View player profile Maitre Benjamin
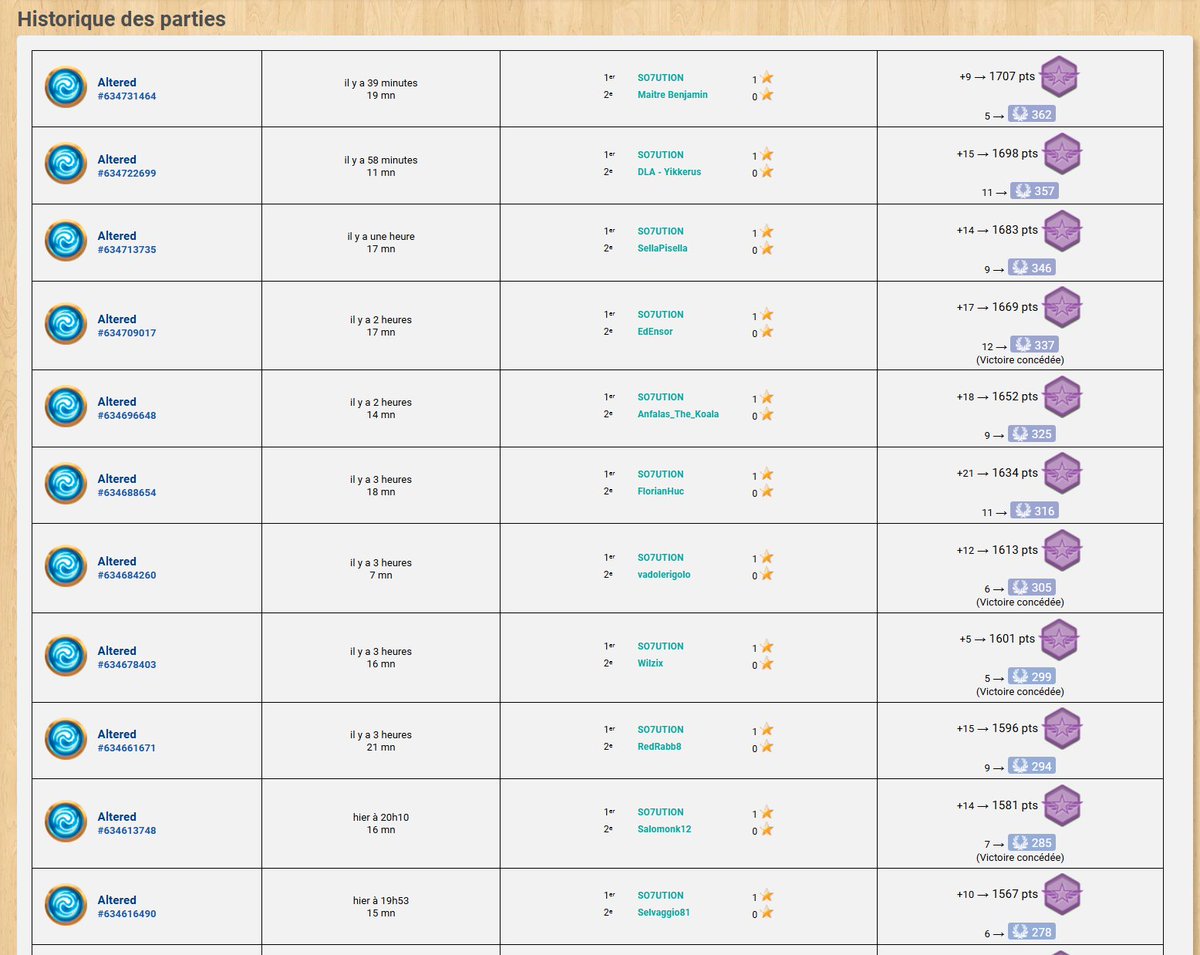 pyautogui.click(x=672, y=95)
